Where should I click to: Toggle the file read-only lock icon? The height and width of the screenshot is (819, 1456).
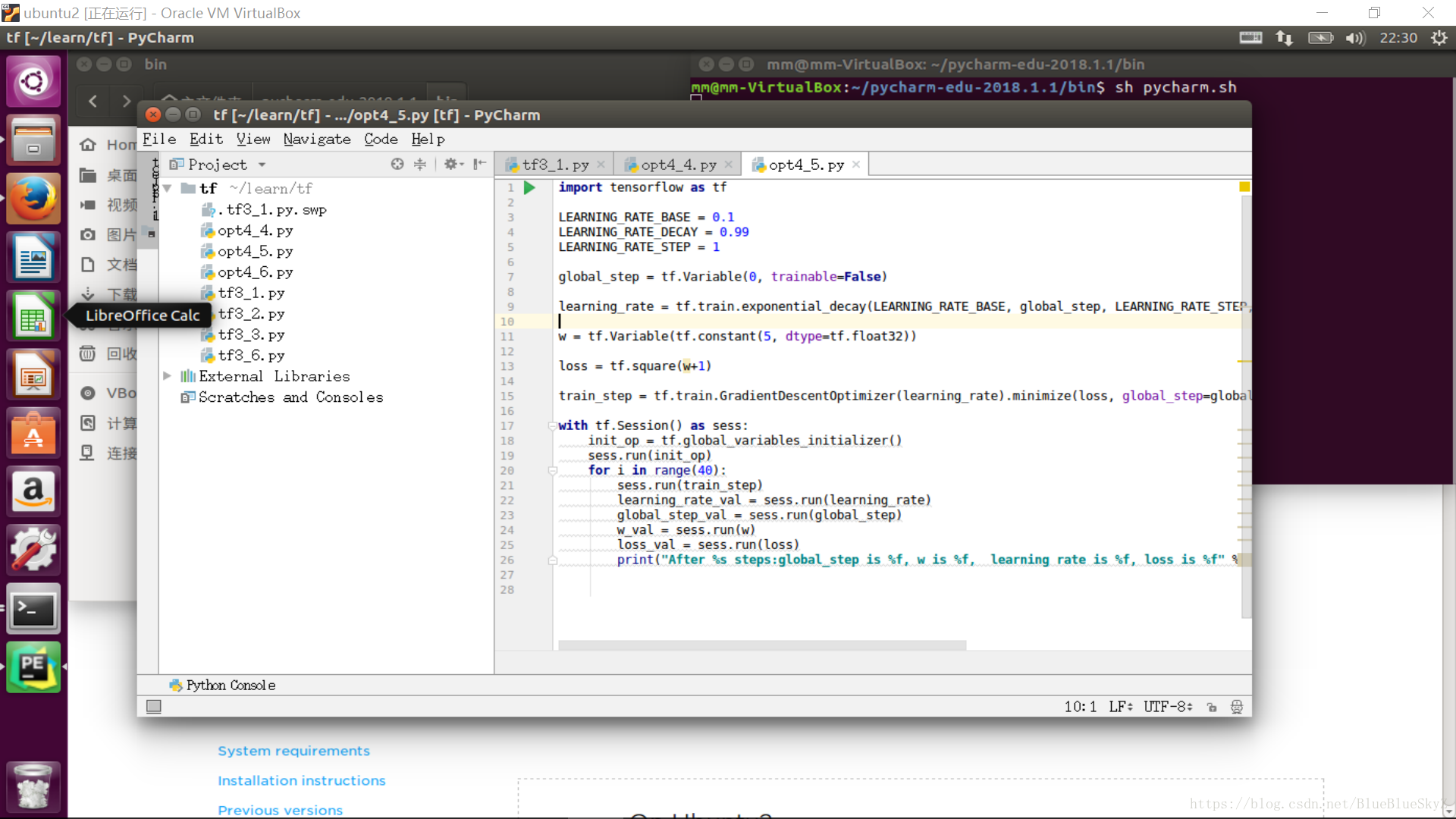click(x=1212, y=707)
